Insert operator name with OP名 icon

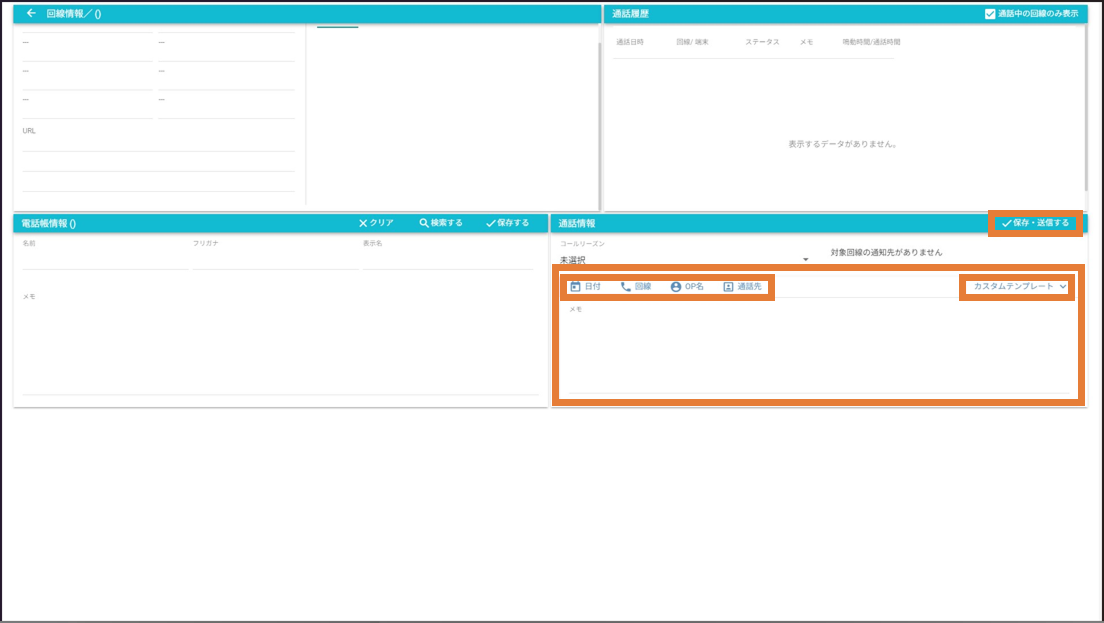point(676,287)
